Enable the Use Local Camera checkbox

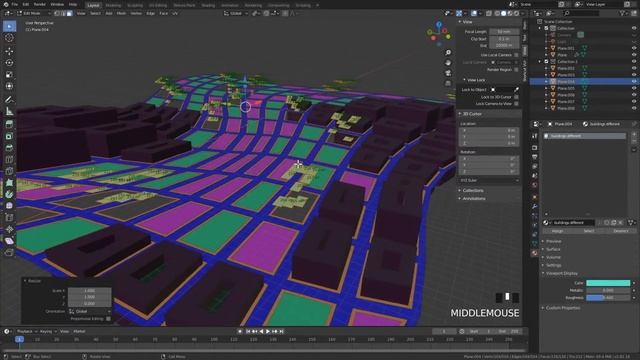(x=516, y=55)
